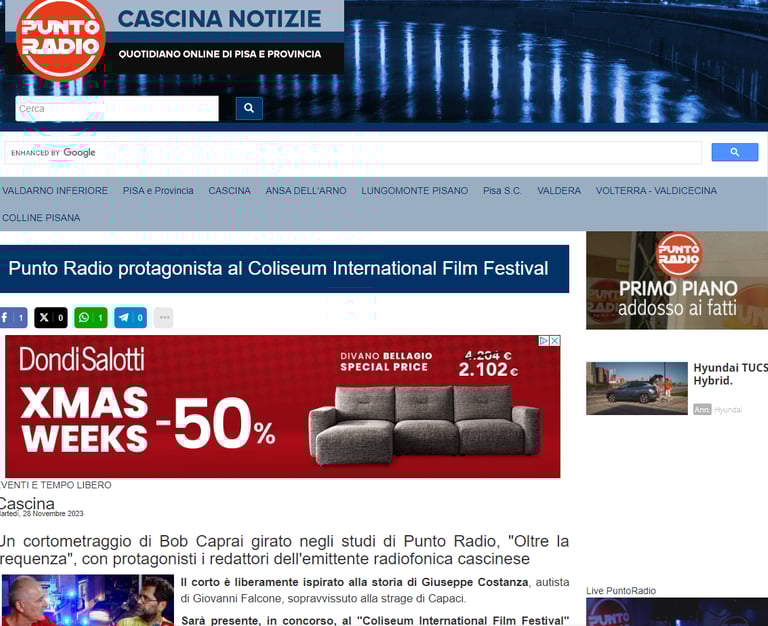Open CASCINA section

point(229,191)
